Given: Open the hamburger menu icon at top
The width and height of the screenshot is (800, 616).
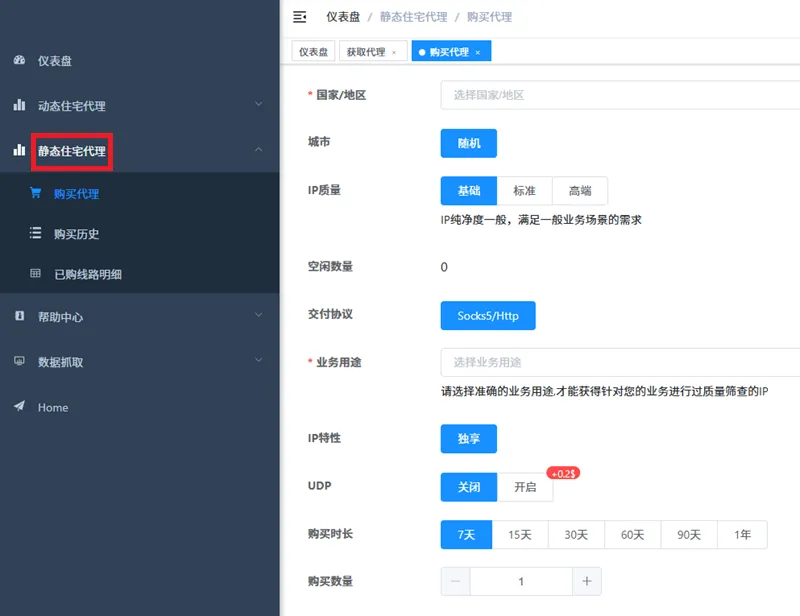Looking at the screenshot, I should point(299,16).
